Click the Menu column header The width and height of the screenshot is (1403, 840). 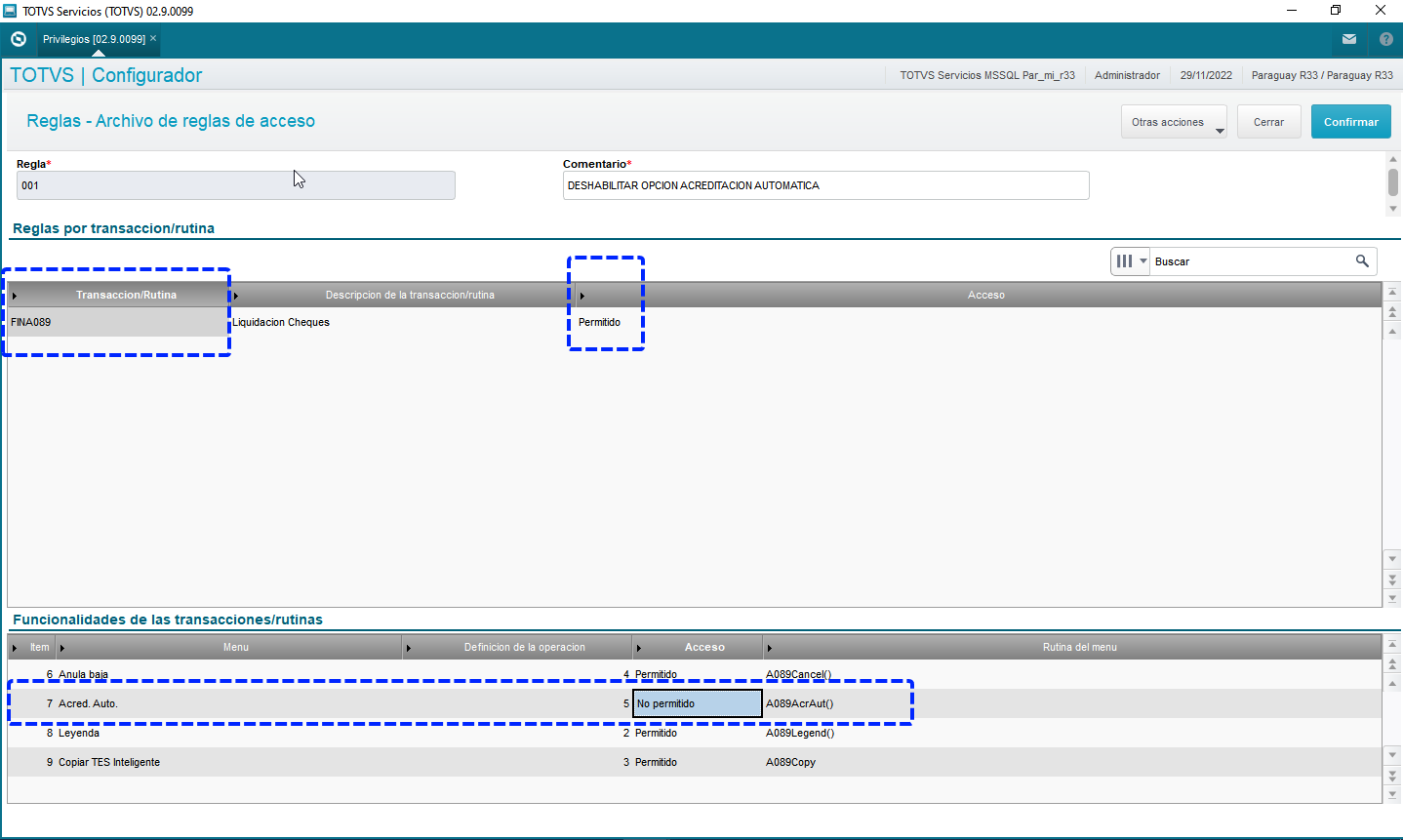[x=229, y=647]
